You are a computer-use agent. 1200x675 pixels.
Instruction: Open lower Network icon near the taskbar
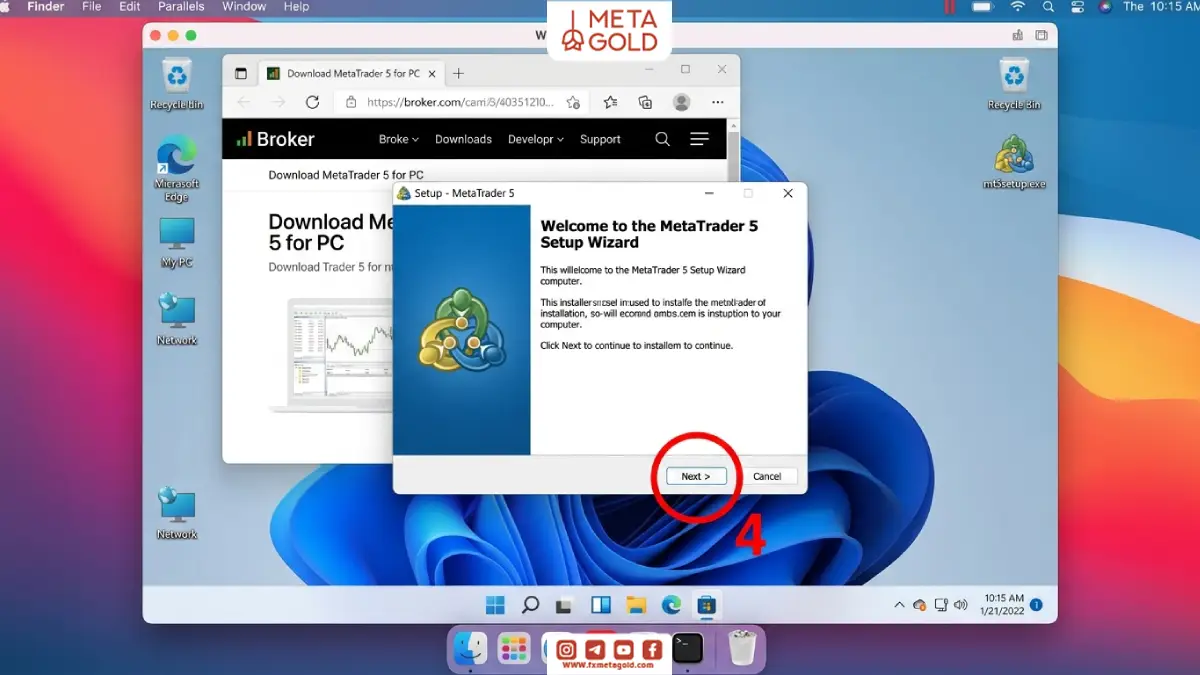point(177,514)
